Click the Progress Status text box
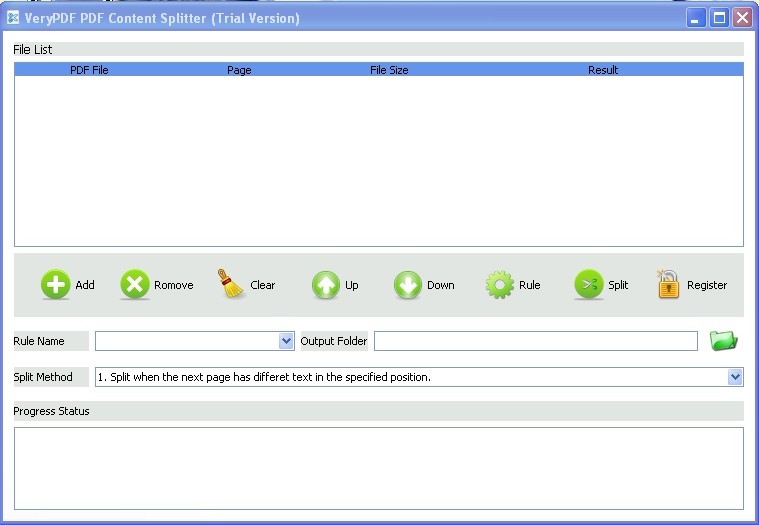The image size is (759, 525). tap(379, 468)
